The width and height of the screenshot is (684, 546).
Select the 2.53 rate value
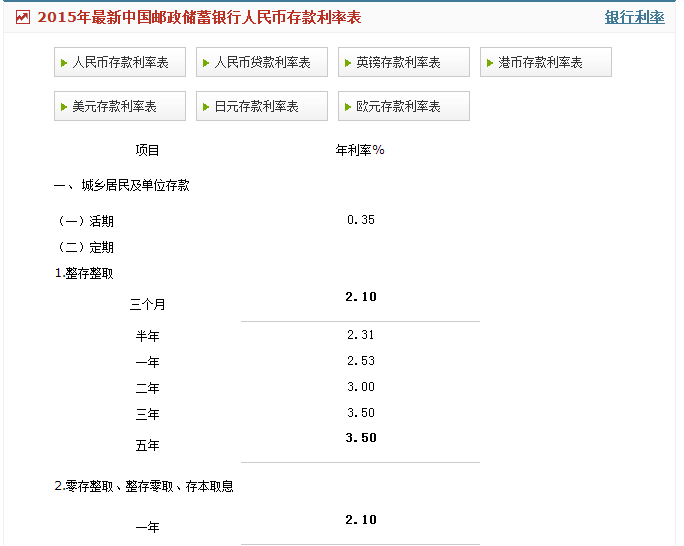pos(361,361)
